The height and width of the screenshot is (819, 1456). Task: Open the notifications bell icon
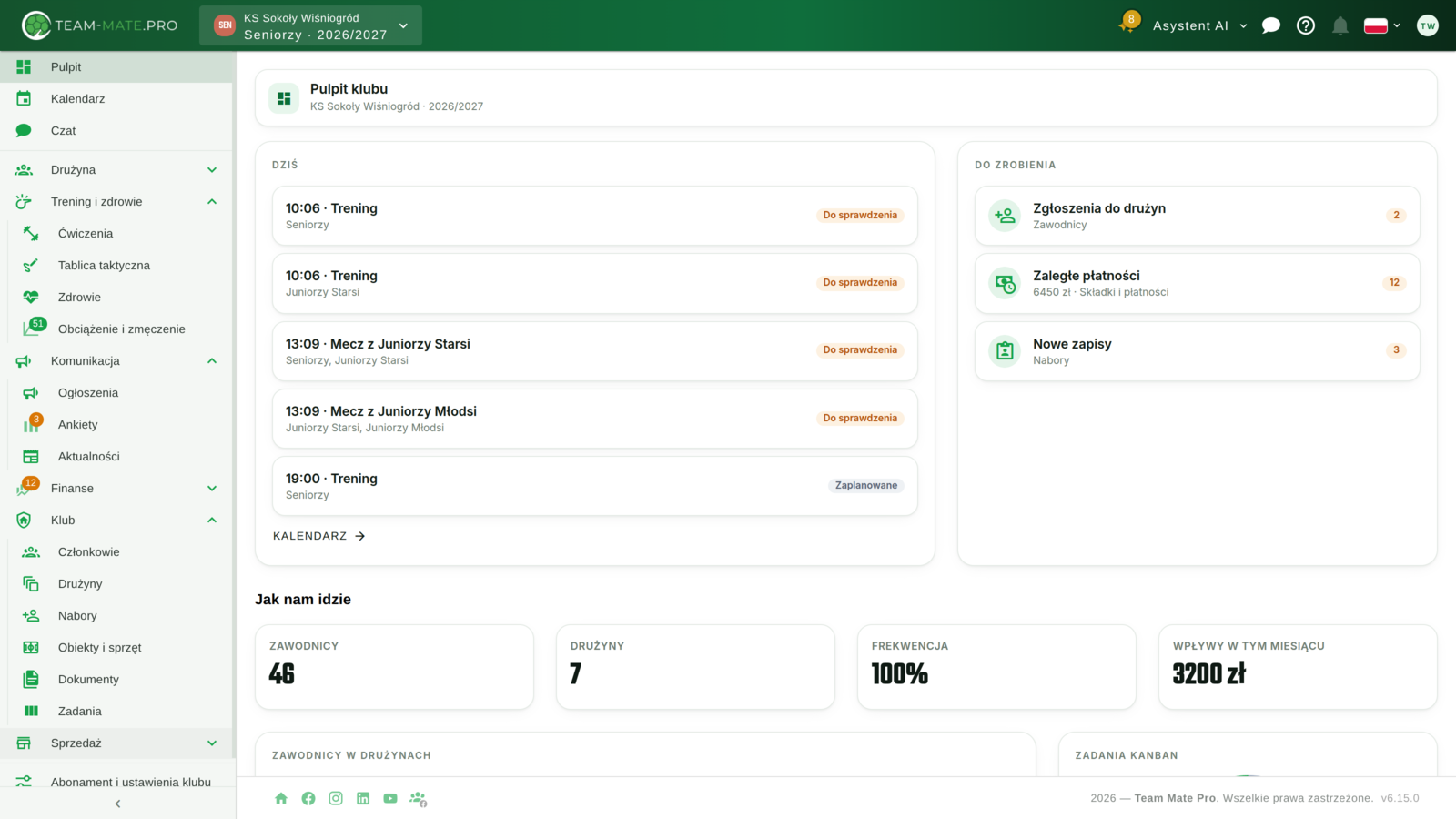click(x=1340, y=25)
